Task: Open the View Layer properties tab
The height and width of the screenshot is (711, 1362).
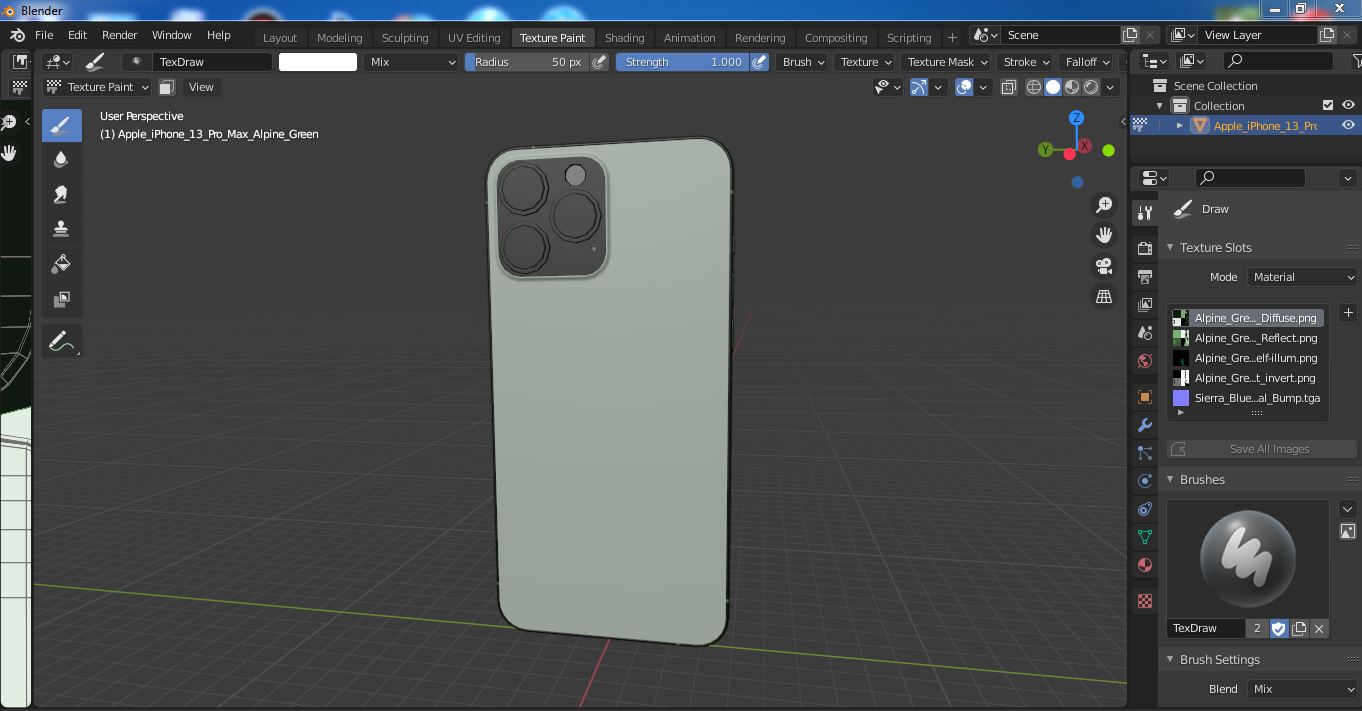Action: coord(1145,304)
